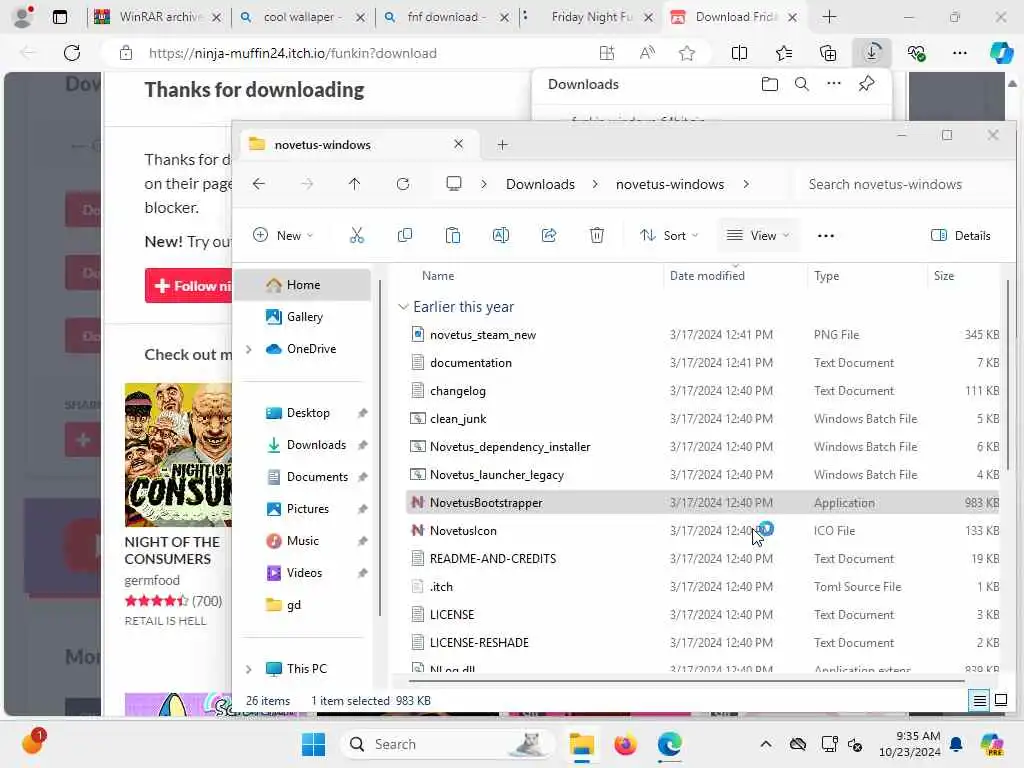Go back in File Explorer

click(x=259, y=184)
